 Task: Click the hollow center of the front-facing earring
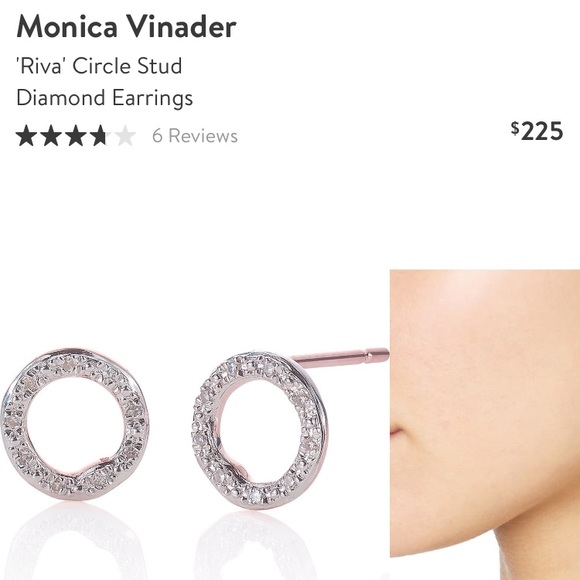pos(76,423)
